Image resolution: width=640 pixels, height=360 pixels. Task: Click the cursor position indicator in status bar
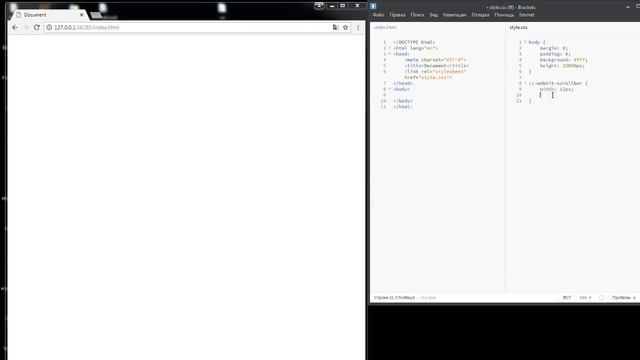click(x=394, y=298)
